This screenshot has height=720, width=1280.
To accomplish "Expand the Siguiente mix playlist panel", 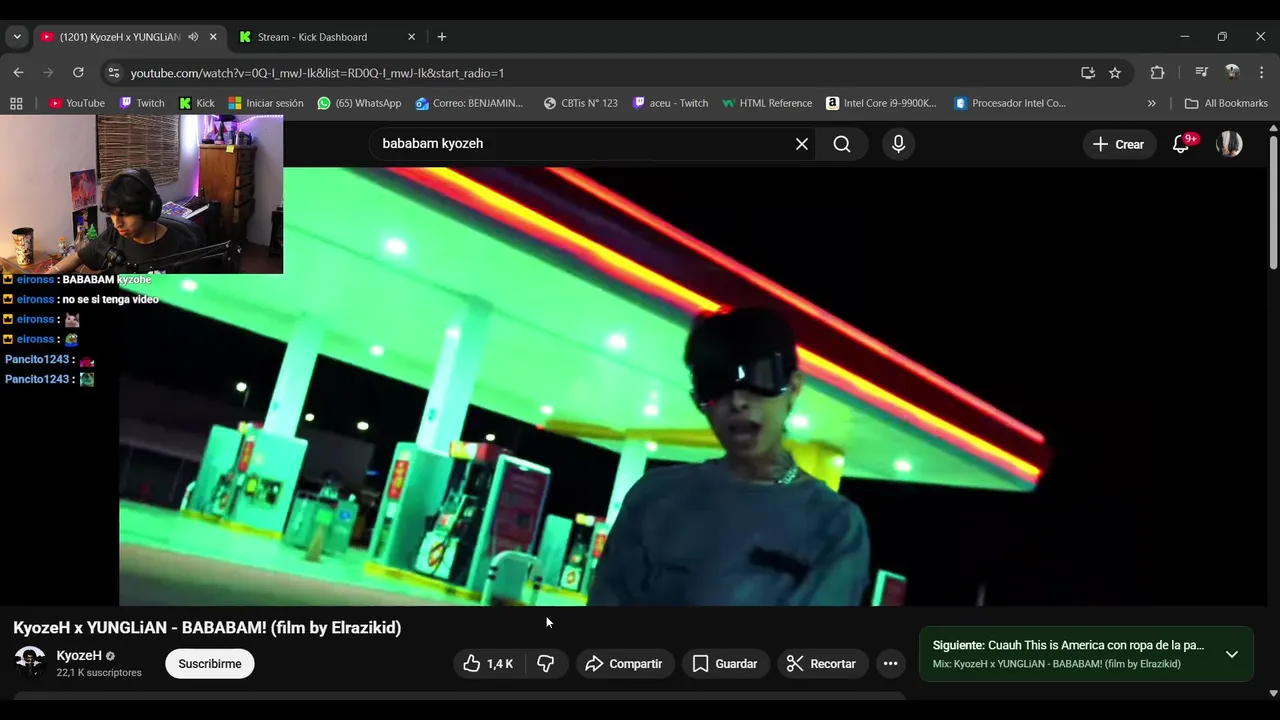I will point(1232,654).
